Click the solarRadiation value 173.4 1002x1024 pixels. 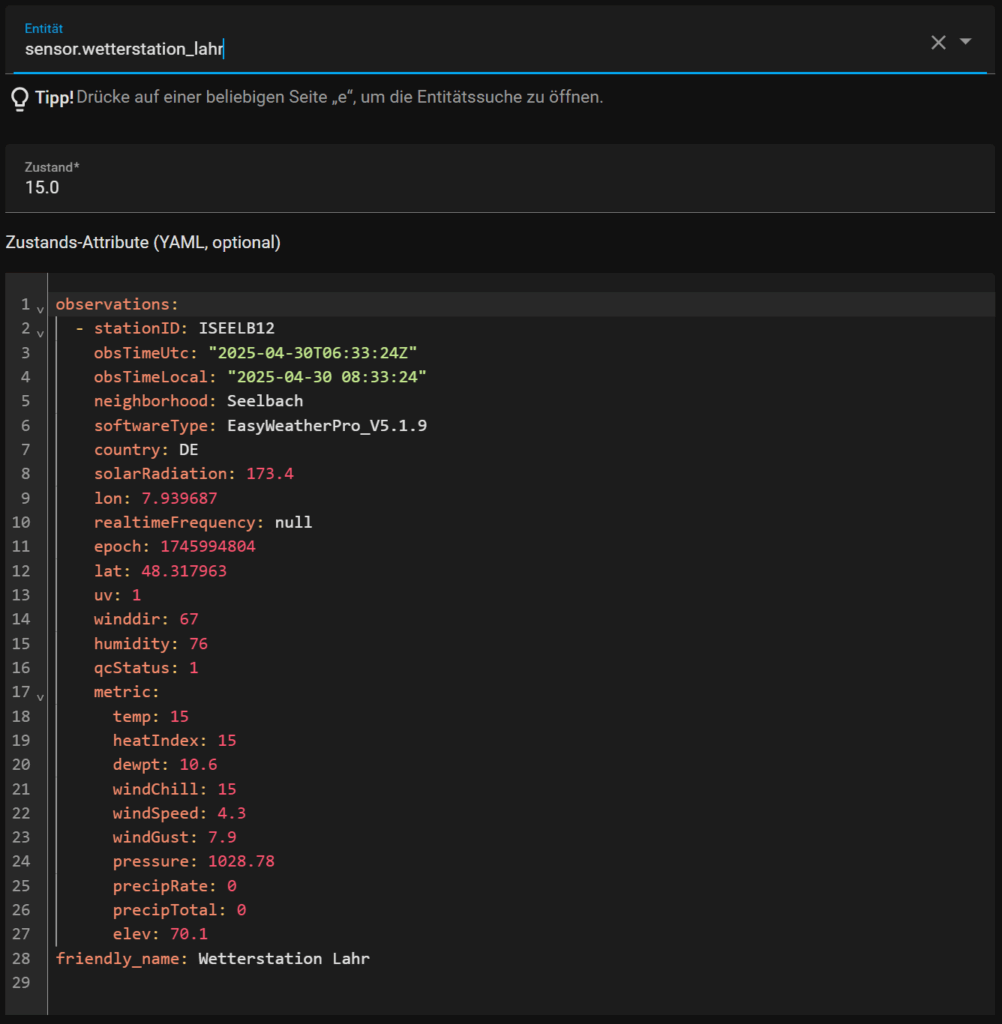tap(270, 473)
